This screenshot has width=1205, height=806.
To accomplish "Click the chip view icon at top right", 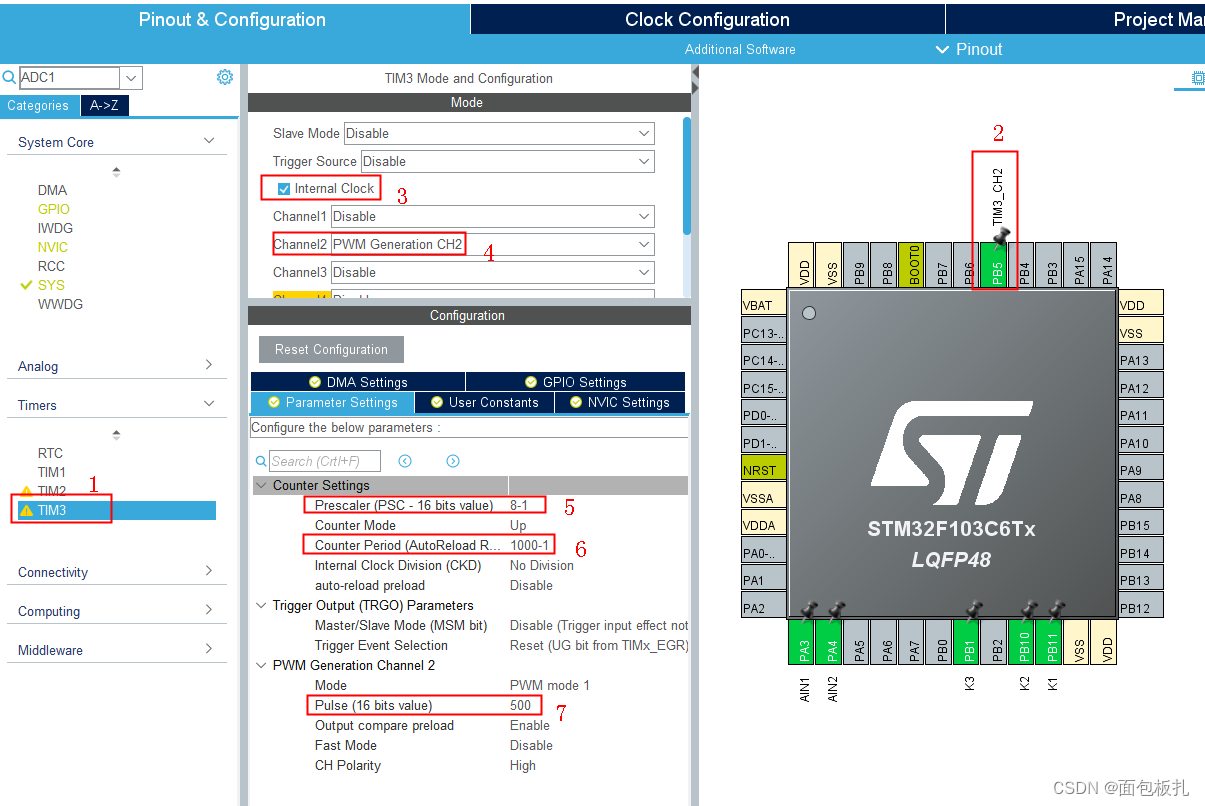I will click(1197, 78).
